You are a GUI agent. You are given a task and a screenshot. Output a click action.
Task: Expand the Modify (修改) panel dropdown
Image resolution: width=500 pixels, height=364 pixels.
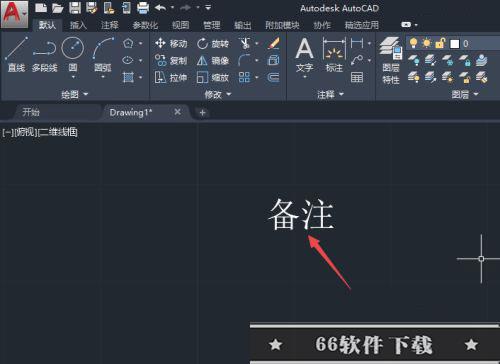tap(218, 95)
